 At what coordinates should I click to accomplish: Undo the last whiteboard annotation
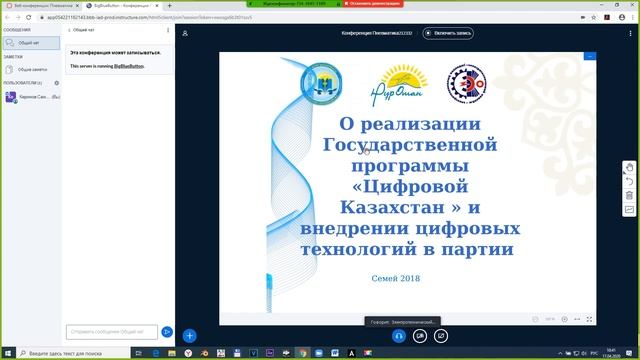pos(629,181)
